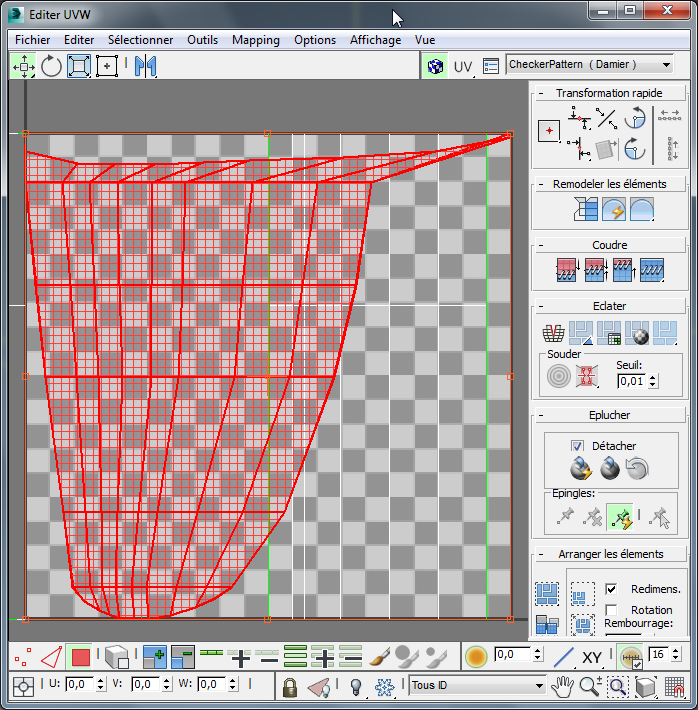
Task: Click the Grow selection icon with plus
Action: [155, 657]
